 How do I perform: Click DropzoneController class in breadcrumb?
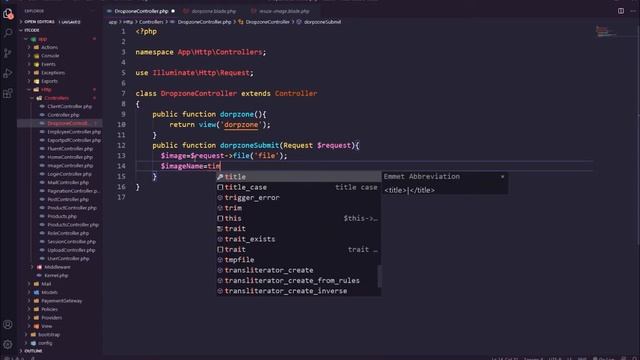point(267,22)
